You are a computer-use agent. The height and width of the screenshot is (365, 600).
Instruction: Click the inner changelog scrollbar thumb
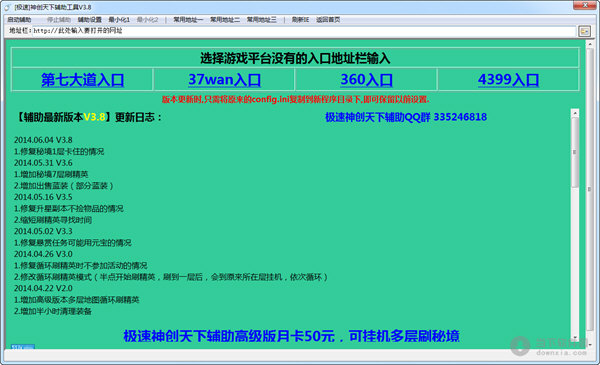tap(575, 152)
